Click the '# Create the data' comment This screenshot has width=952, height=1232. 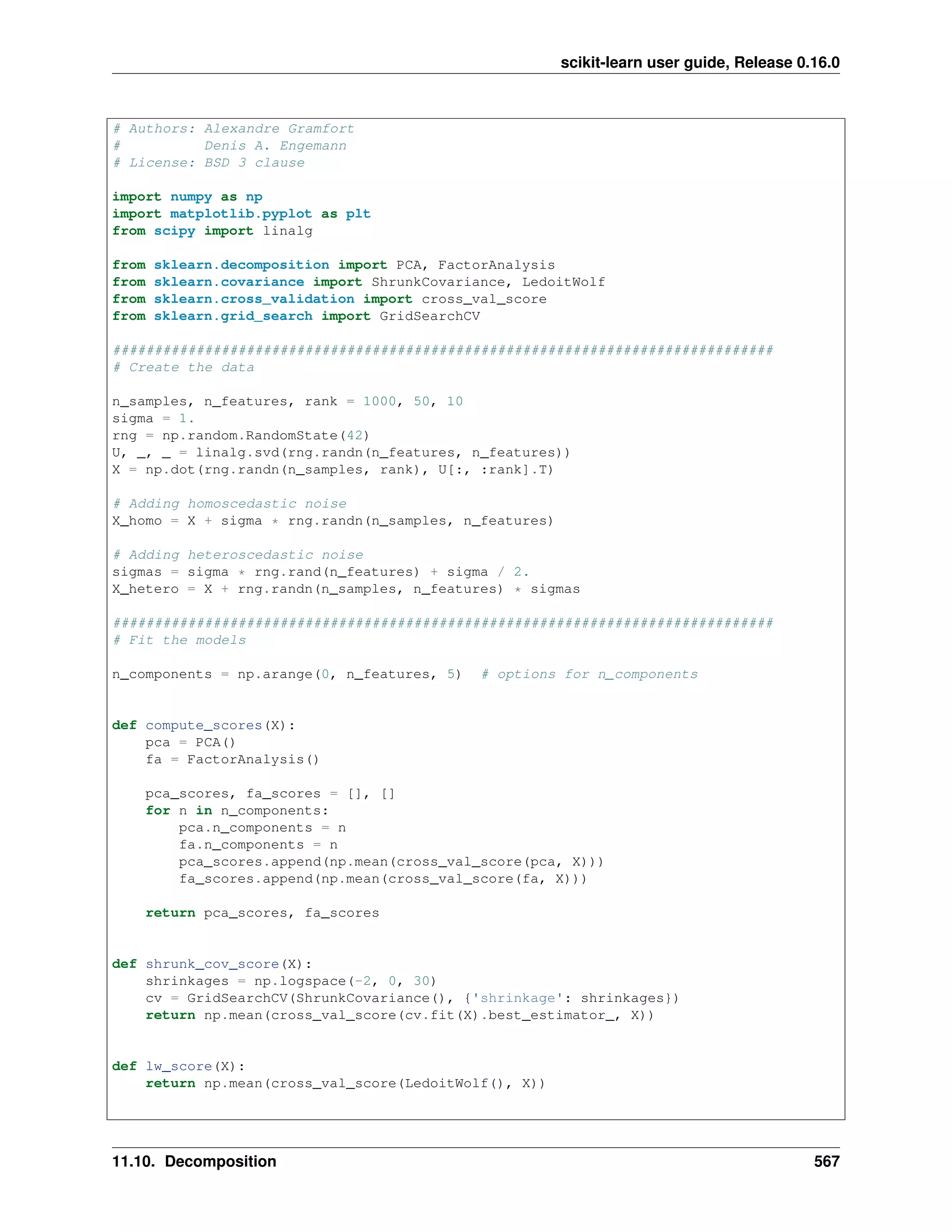[x=183, y=367]
